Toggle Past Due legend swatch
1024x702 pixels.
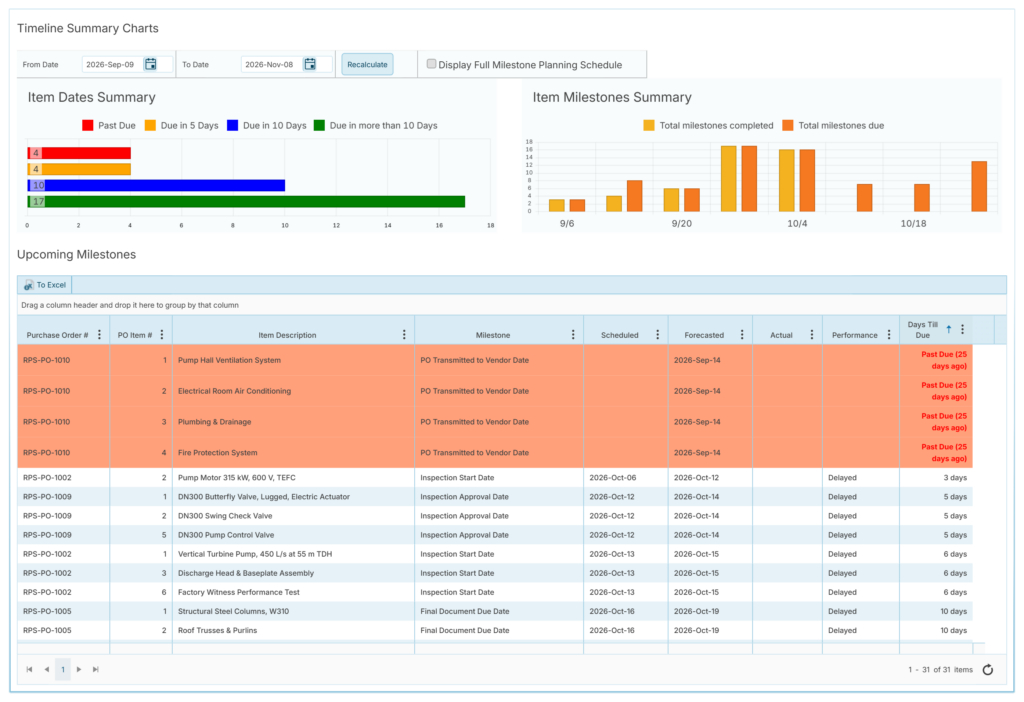88,125
